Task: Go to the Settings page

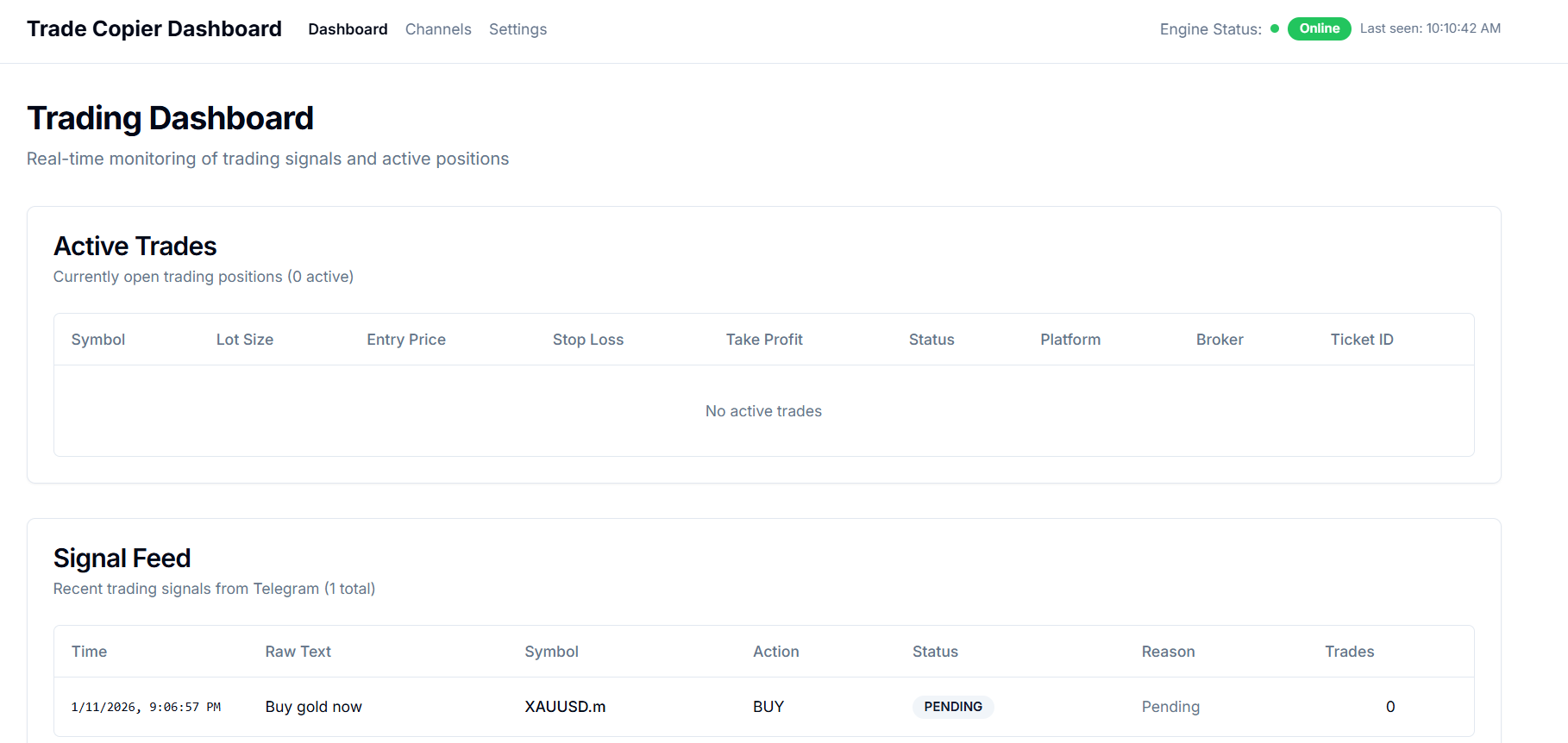Action: (x=517, y=29)
